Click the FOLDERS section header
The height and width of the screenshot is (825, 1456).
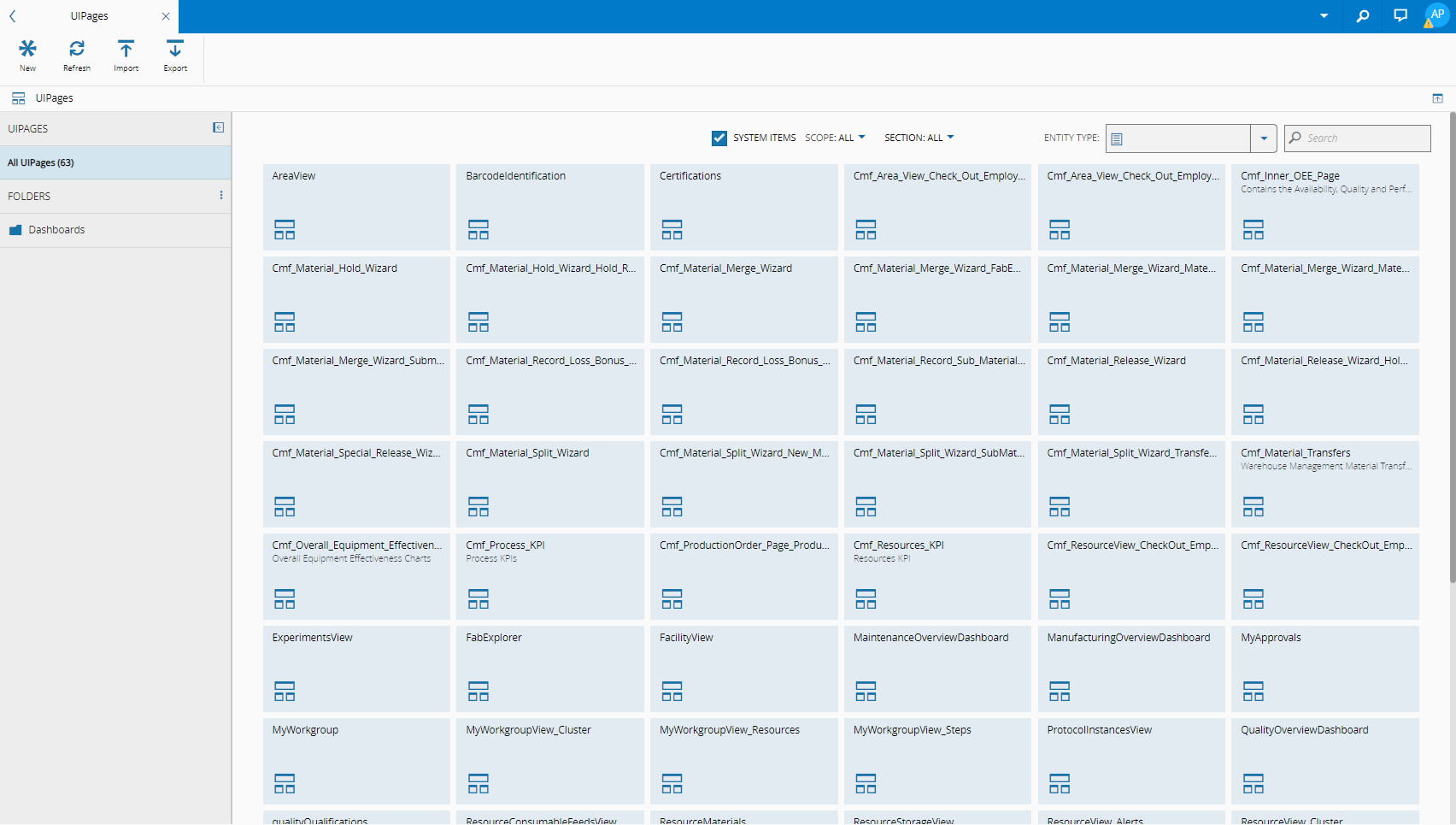[x=29, y=197]
